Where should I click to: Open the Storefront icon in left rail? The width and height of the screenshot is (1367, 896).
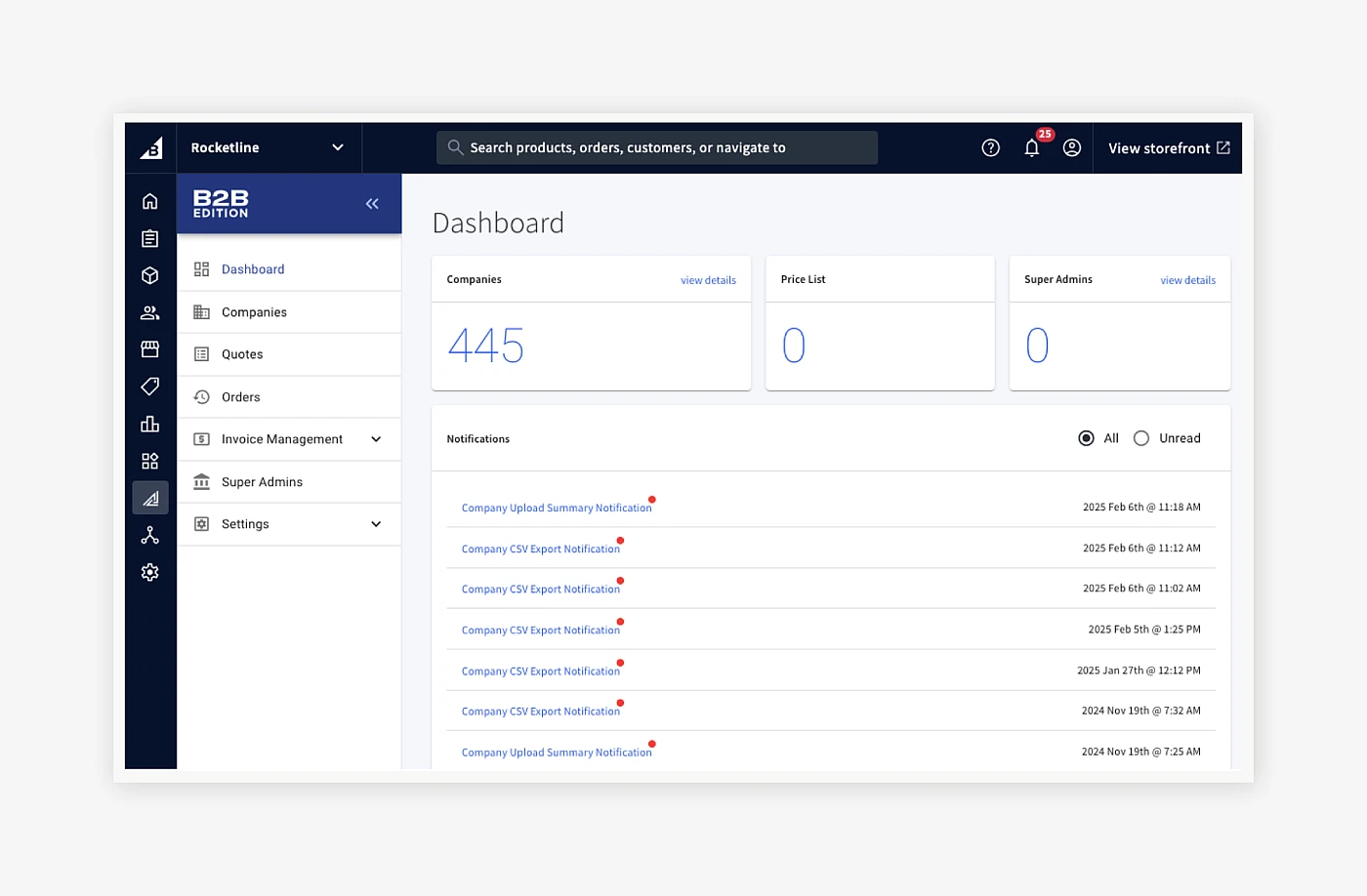[x=149, y=349]
